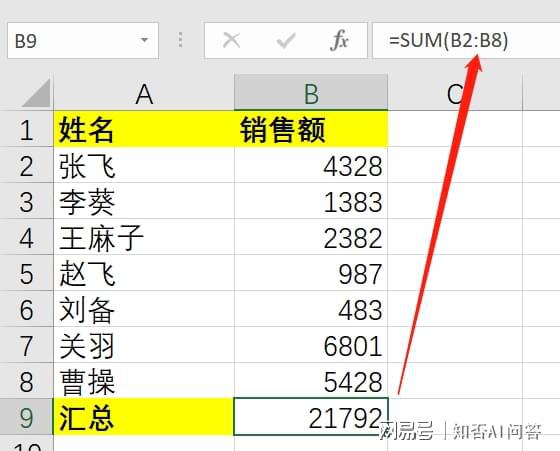560x451 pixels.
Task: Select cell containing 刘备
Action: (144, 309)
